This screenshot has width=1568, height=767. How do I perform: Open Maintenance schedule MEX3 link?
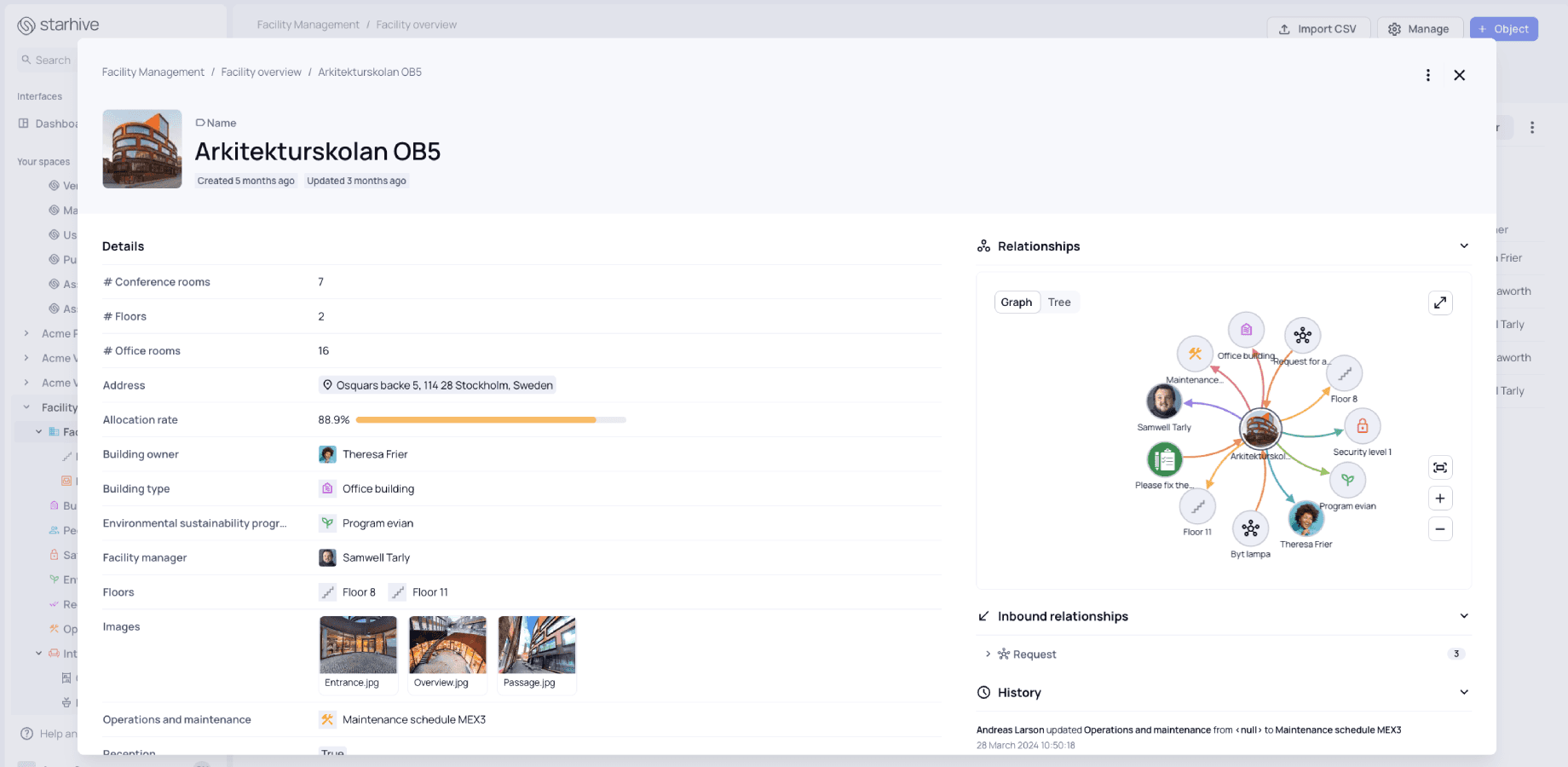pyautogui.click(x=413, y=720)
